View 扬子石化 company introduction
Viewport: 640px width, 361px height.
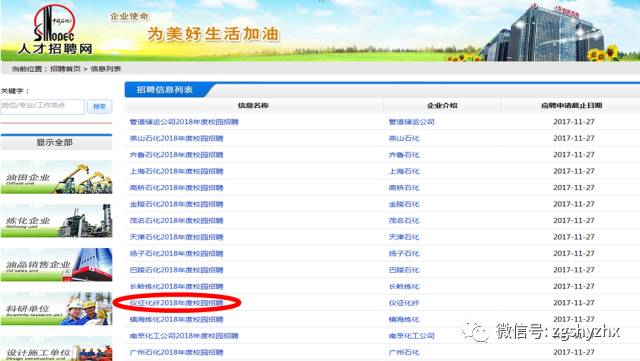[x=404, y=254]
